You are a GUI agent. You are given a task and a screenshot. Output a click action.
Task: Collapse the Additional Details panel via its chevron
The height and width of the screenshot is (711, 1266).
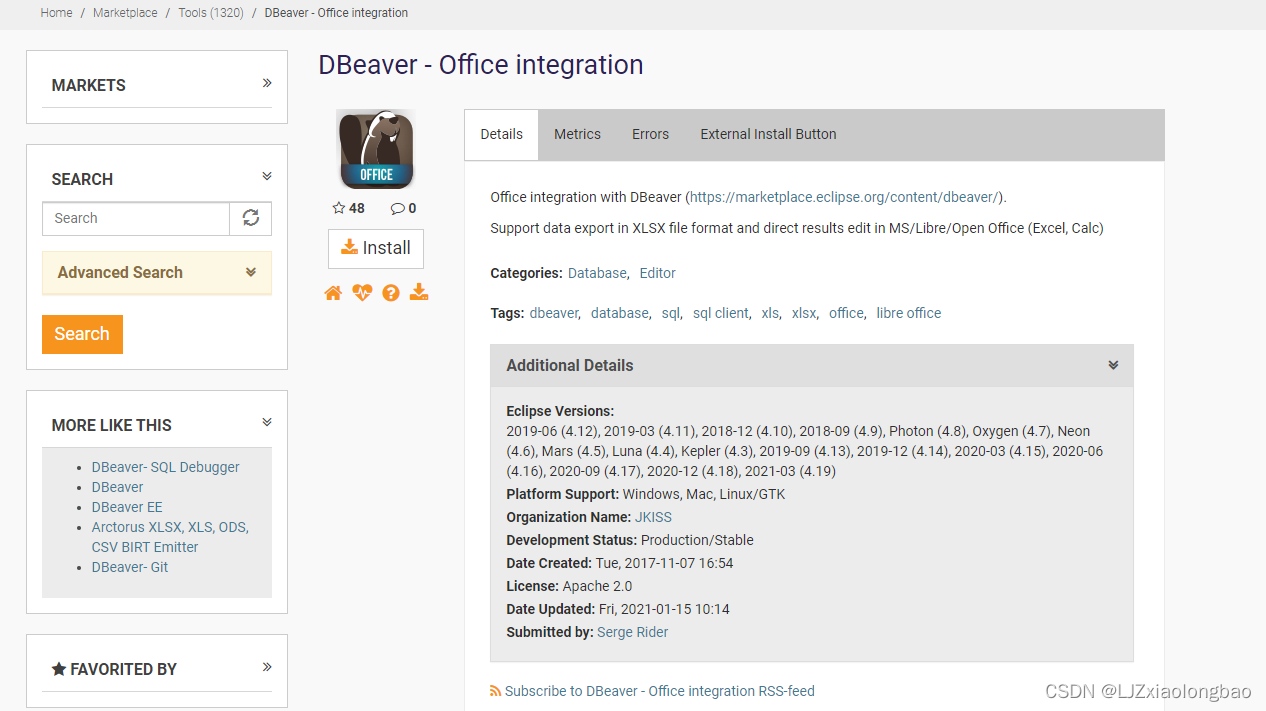1113,365
